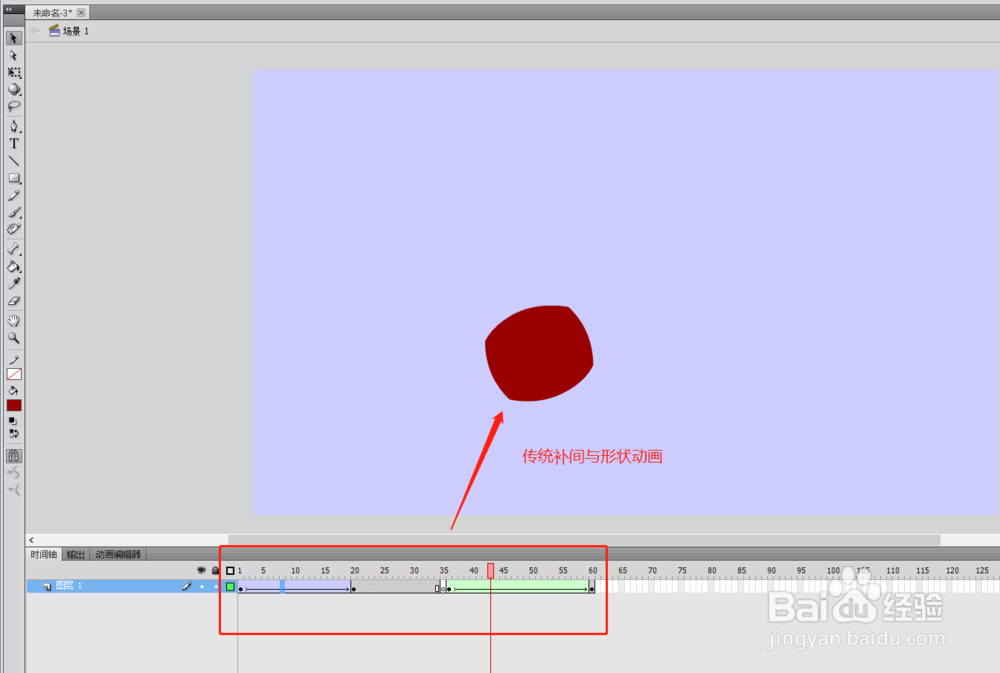Click keyframe at frame 20 of 图层 1
Image resolution: width=1000 pixels, height=673 pixels.
pos(353,587)
